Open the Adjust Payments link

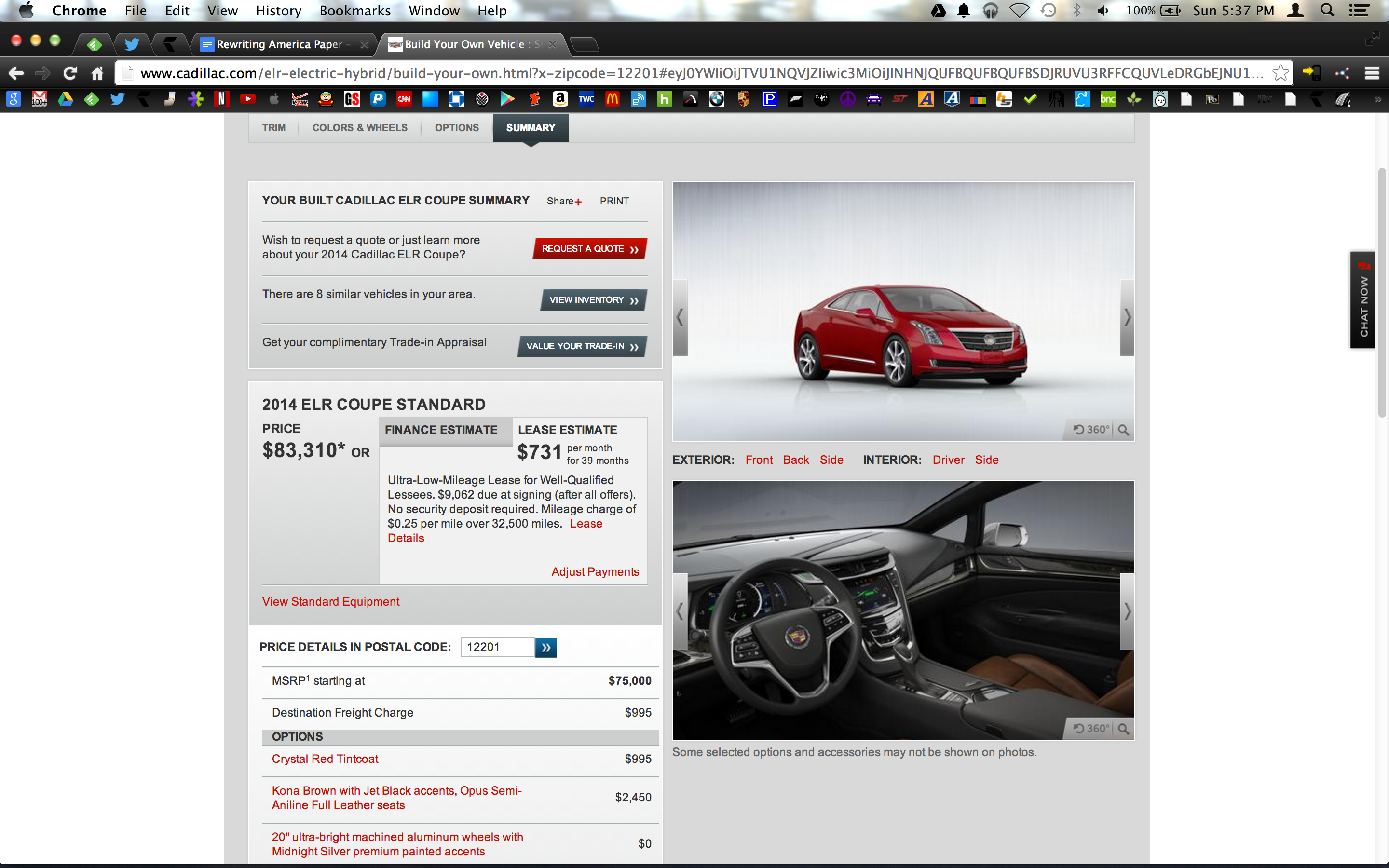pos(595,572)
